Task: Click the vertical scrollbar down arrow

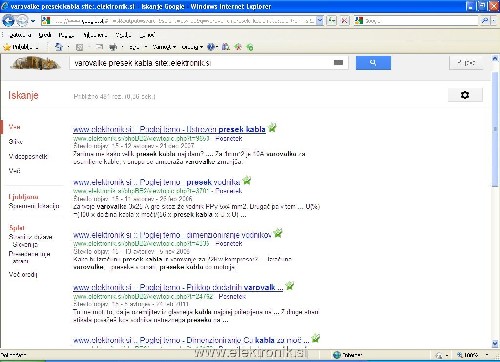Action: (x=495, y=343)
